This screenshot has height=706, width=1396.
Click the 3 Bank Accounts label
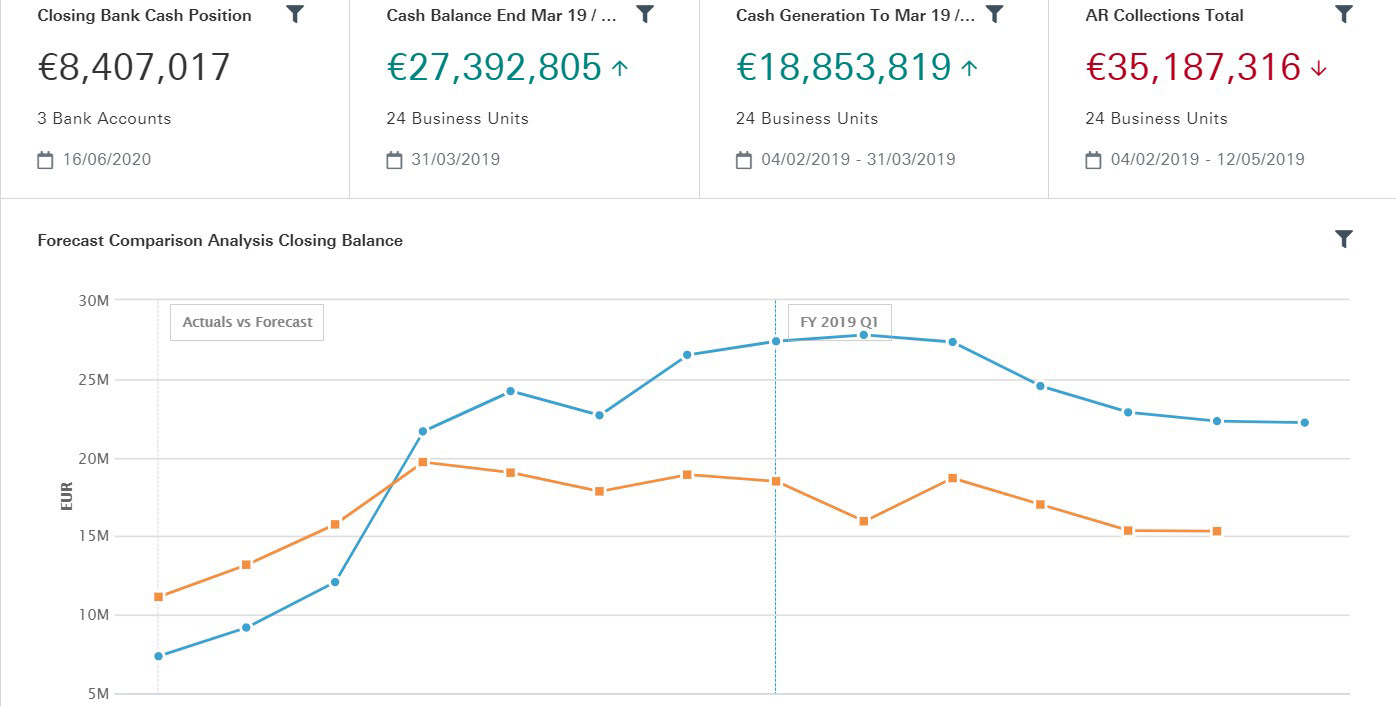pyautogui.click(x=102, y=118)
